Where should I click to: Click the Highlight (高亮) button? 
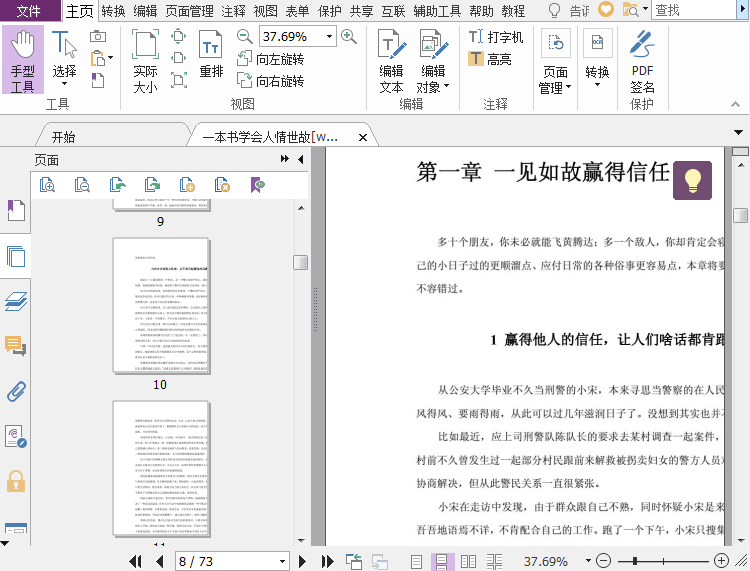click(490, 59)
